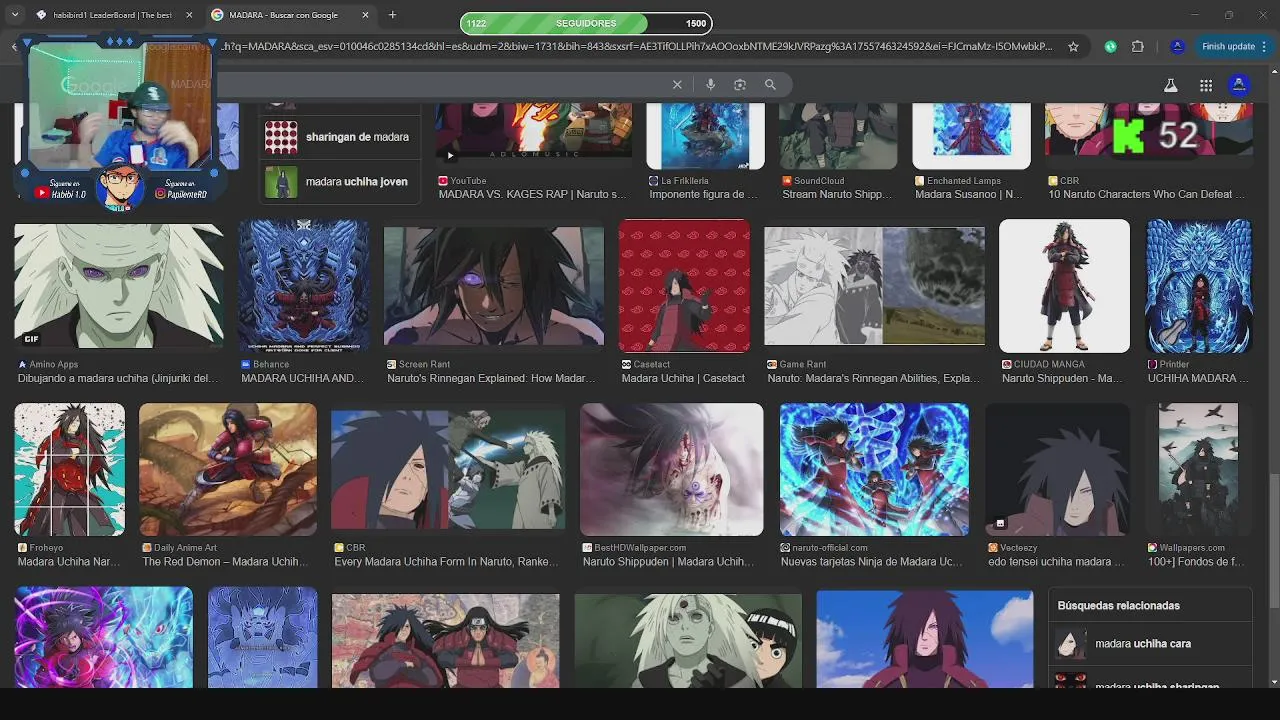Screen dimensions: 1280x720
Task: Open CBR Every Madara Form thumbnail
Action: 448,470
